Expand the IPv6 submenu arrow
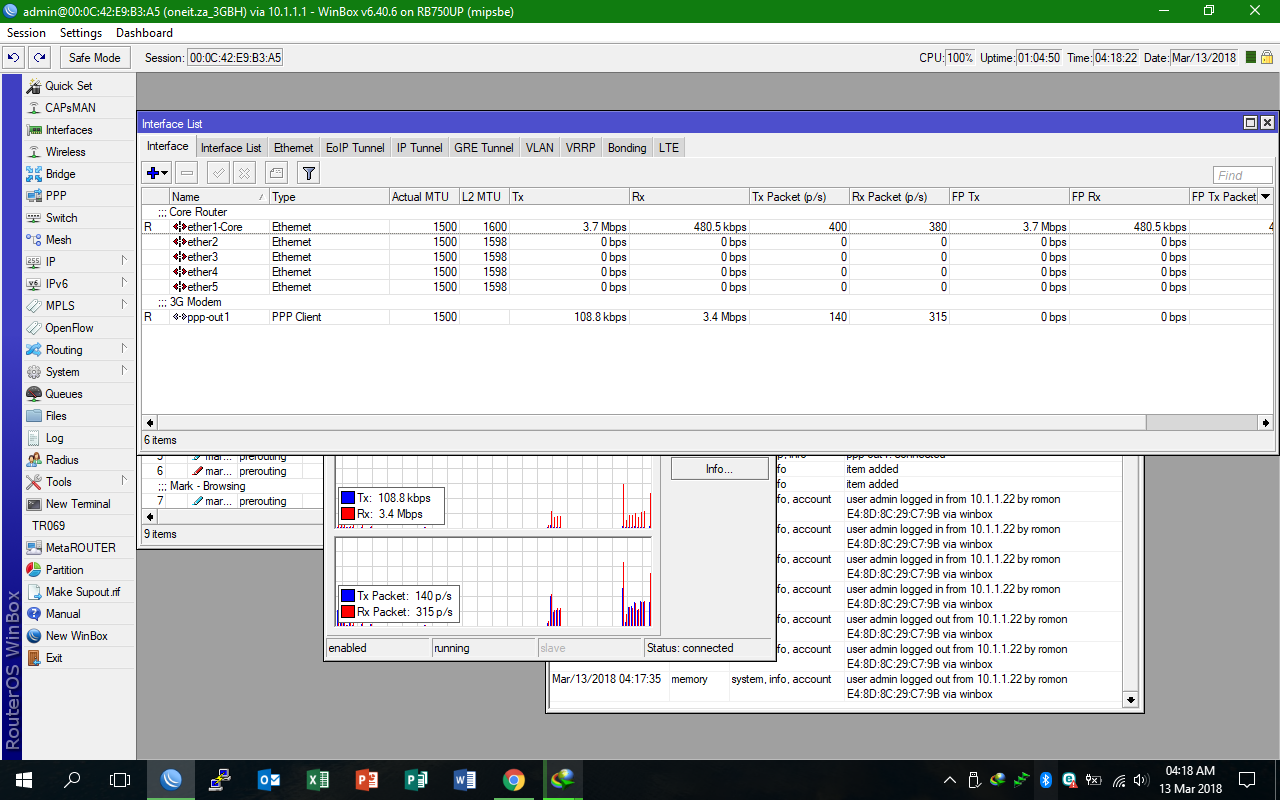 124,284
